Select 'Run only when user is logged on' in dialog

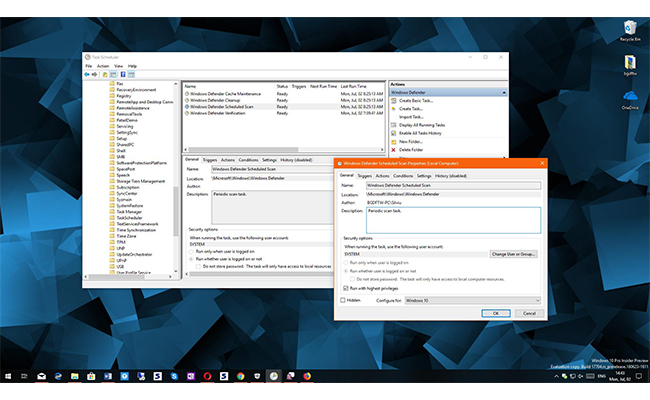tap(346, 263)
